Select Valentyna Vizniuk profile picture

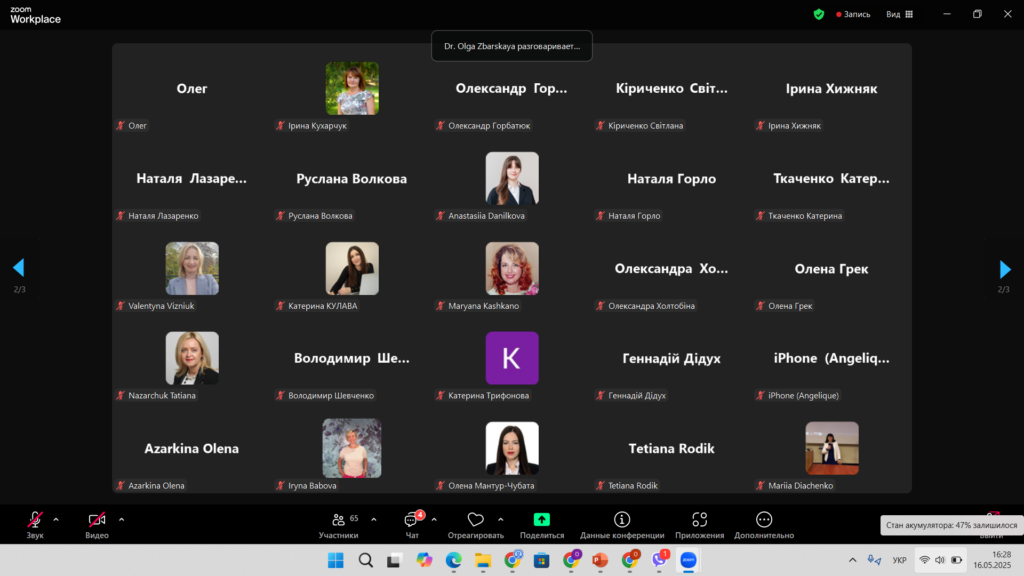192,268
